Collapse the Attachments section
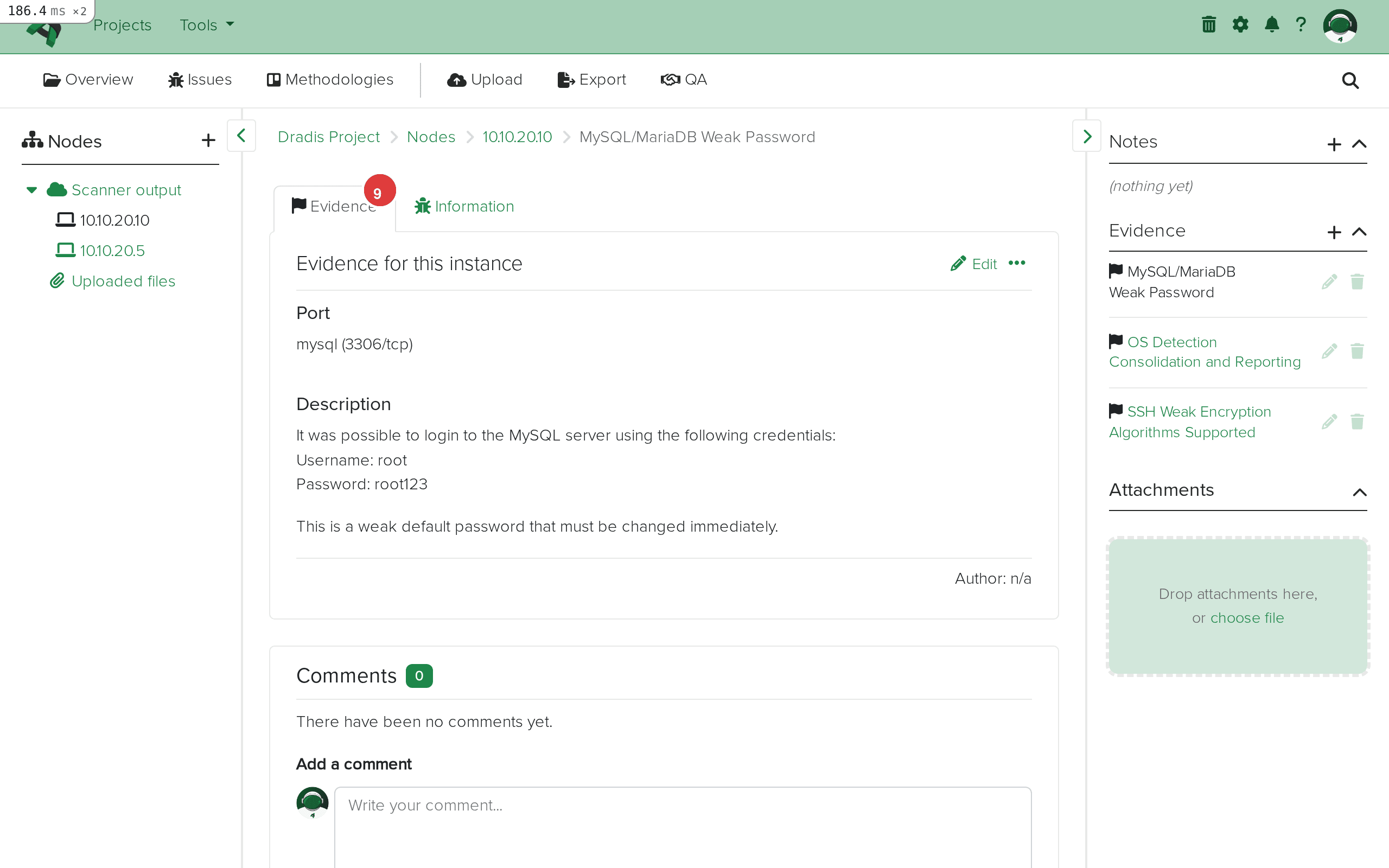 (x=1360, y=493)
